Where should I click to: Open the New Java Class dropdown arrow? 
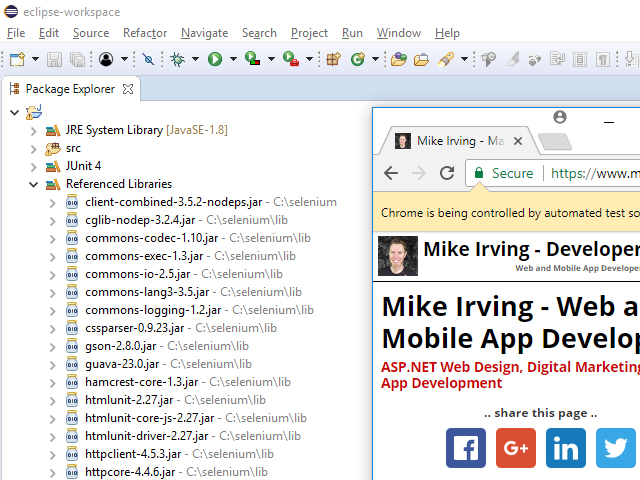376,59
